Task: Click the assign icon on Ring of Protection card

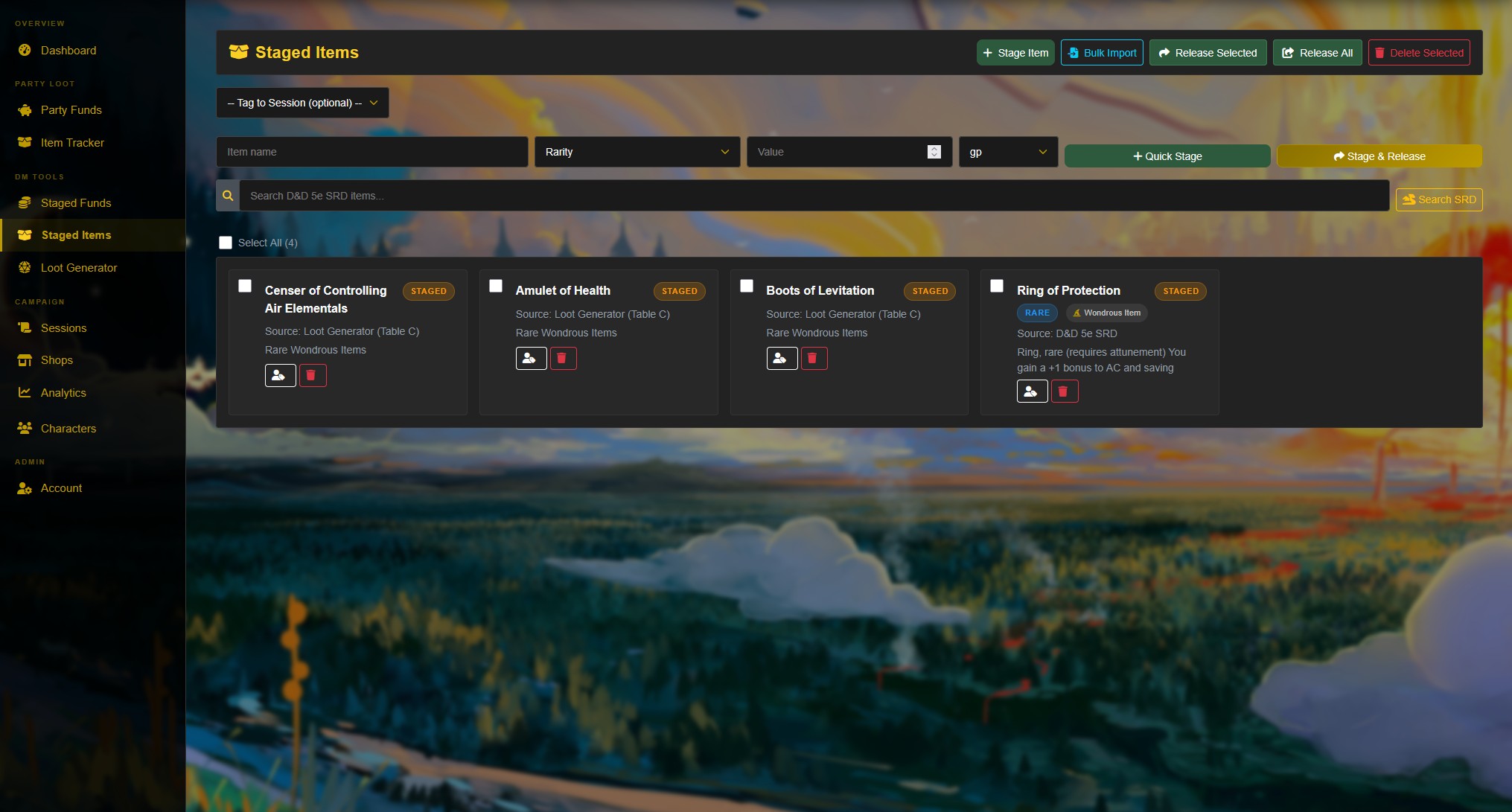Action: (x=1032, y=391)
